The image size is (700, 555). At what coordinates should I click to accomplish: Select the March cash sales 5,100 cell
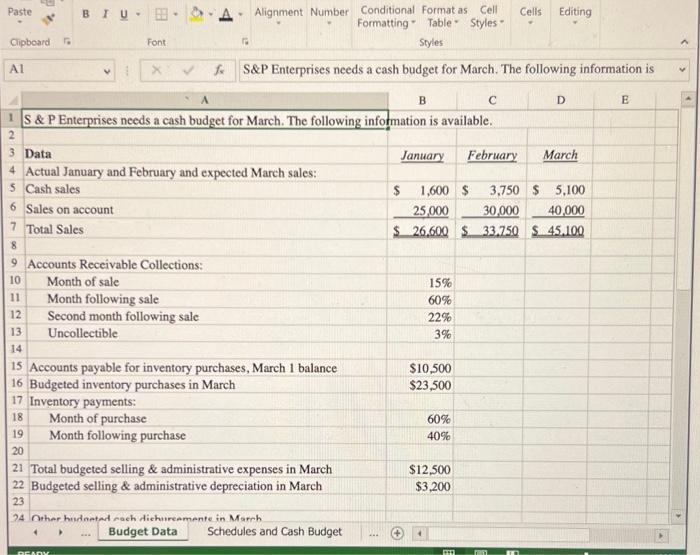click(560, 190)
